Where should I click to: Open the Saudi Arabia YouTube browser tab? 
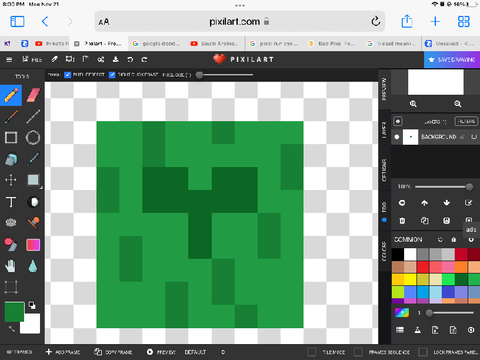coord(215,44)
